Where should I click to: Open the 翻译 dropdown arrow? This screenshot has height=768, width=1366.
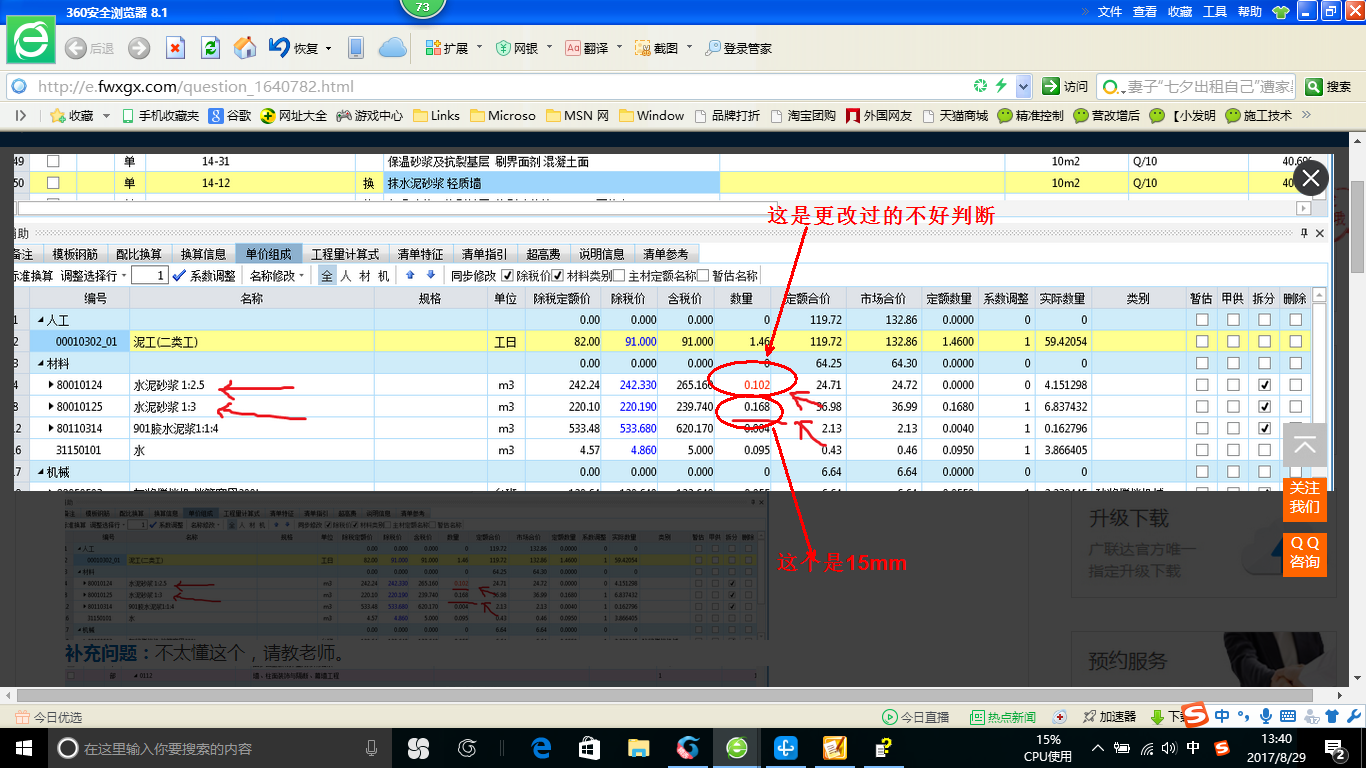(619, 48)
